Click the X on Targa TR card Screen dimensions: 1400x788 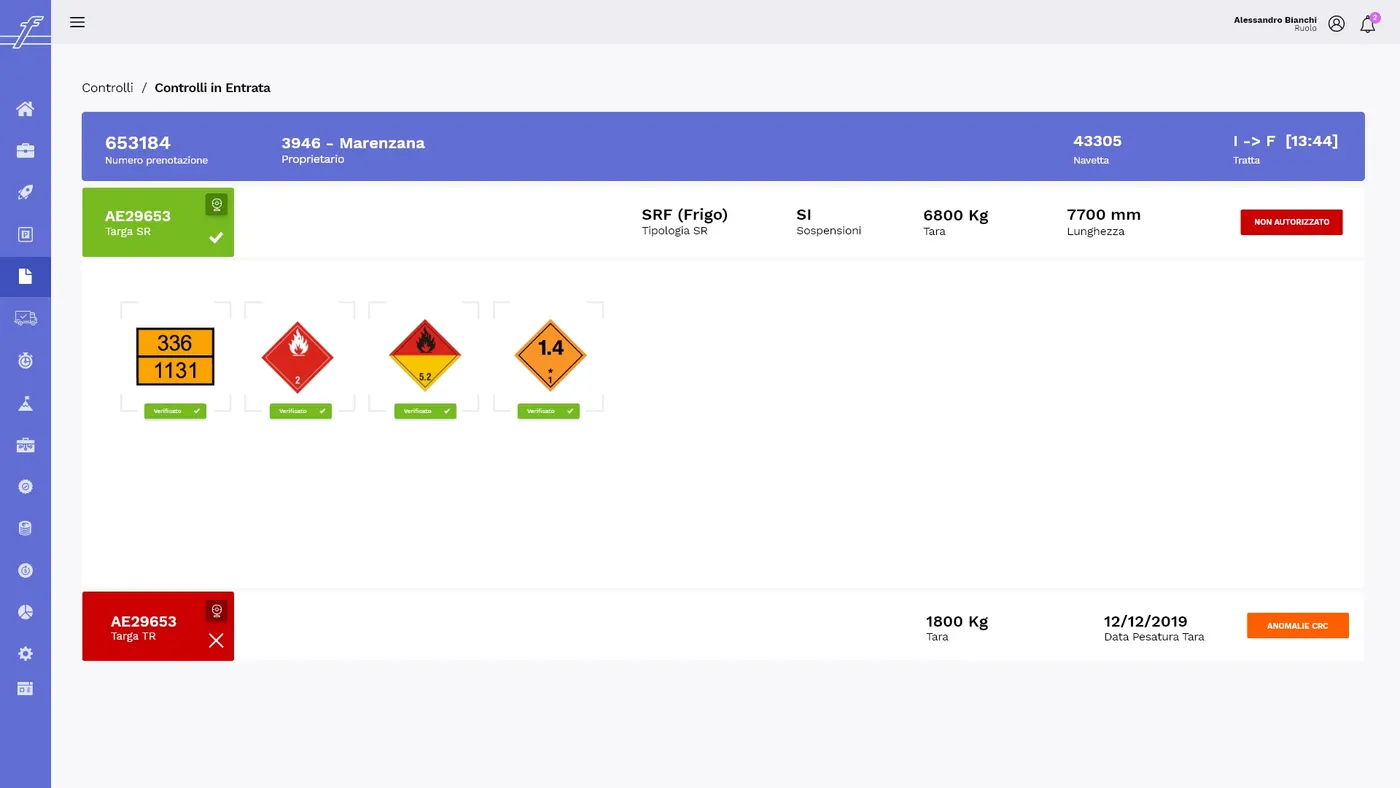(x=216, y=641)
